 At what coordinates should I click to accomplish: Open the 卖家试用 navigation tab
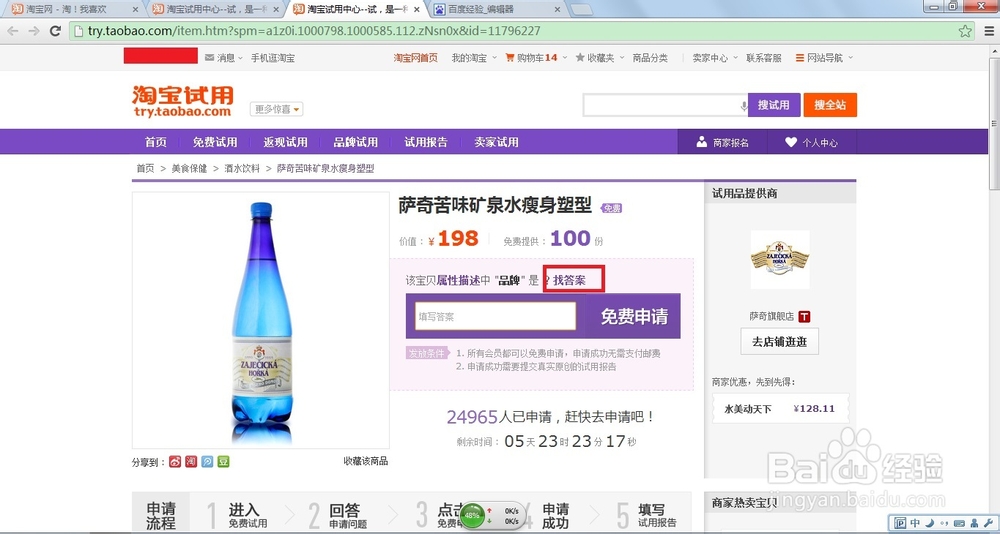[496, 142]
